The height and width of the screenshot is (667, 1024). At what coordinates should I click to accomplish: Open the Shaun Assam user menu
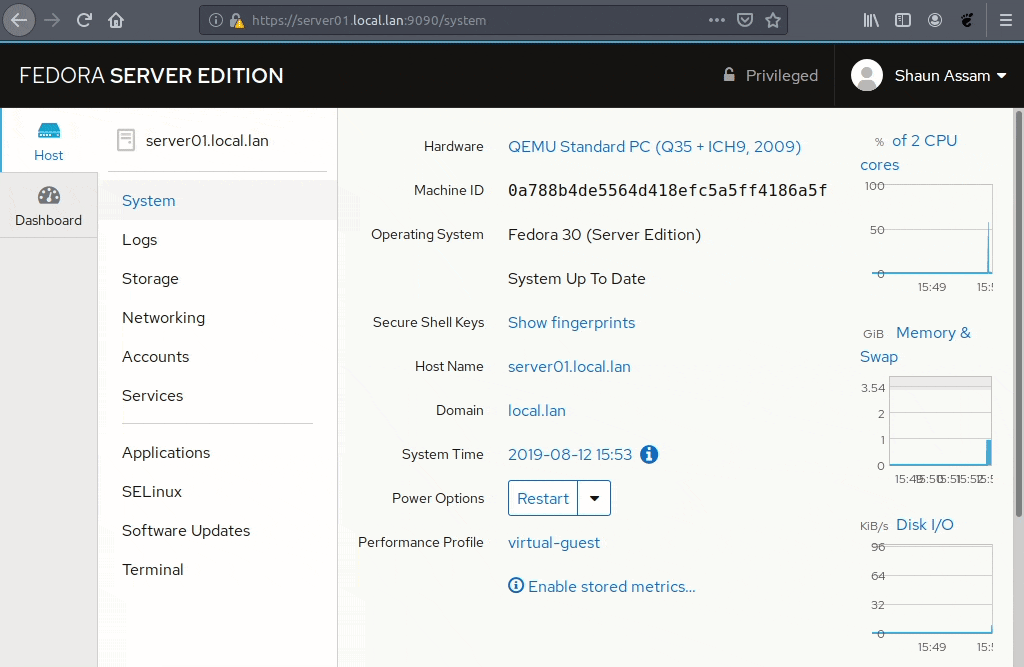point(929,75)
